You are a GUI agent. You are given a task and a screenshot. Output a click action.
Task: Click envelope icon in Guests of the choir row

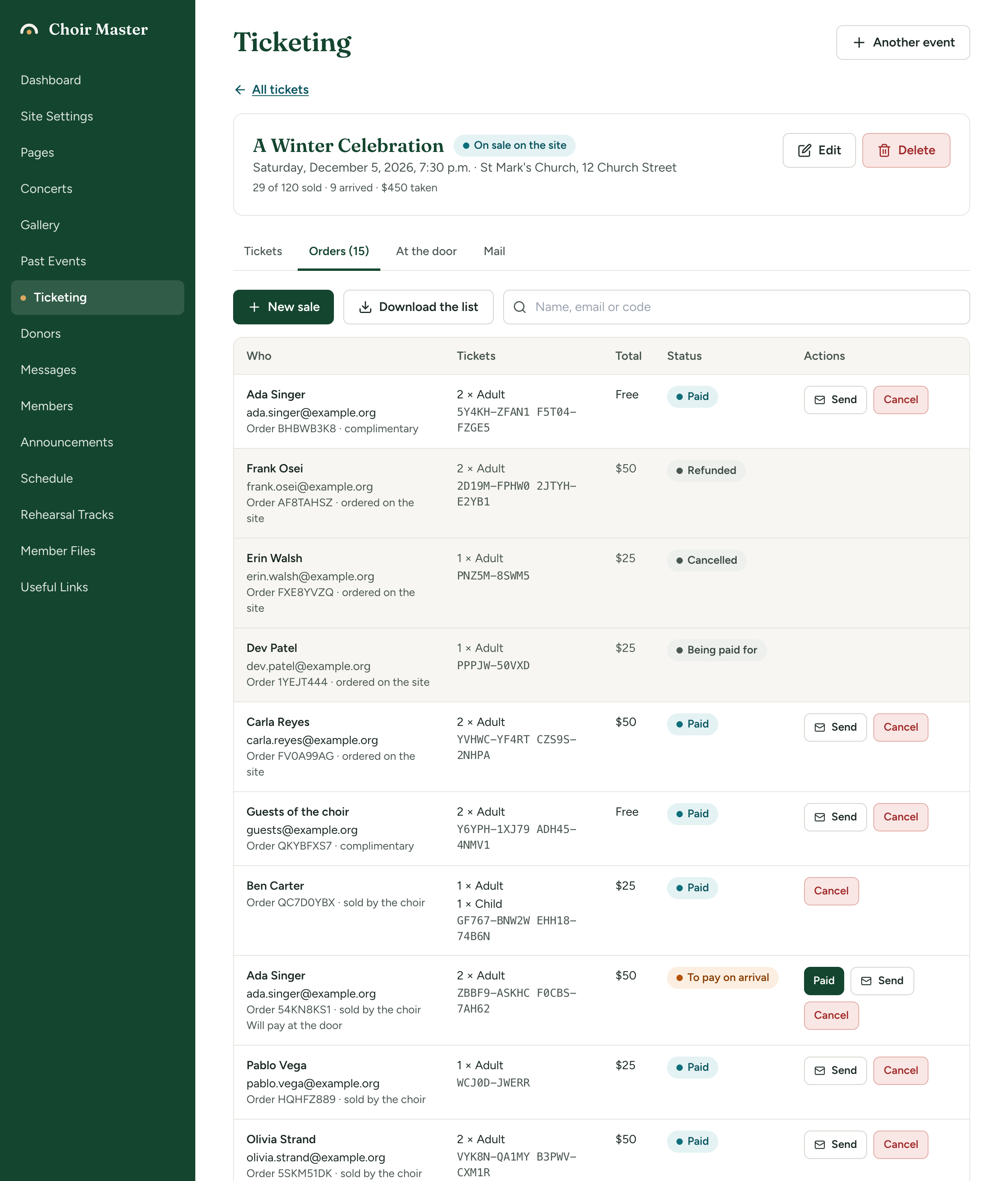(820, 817)
